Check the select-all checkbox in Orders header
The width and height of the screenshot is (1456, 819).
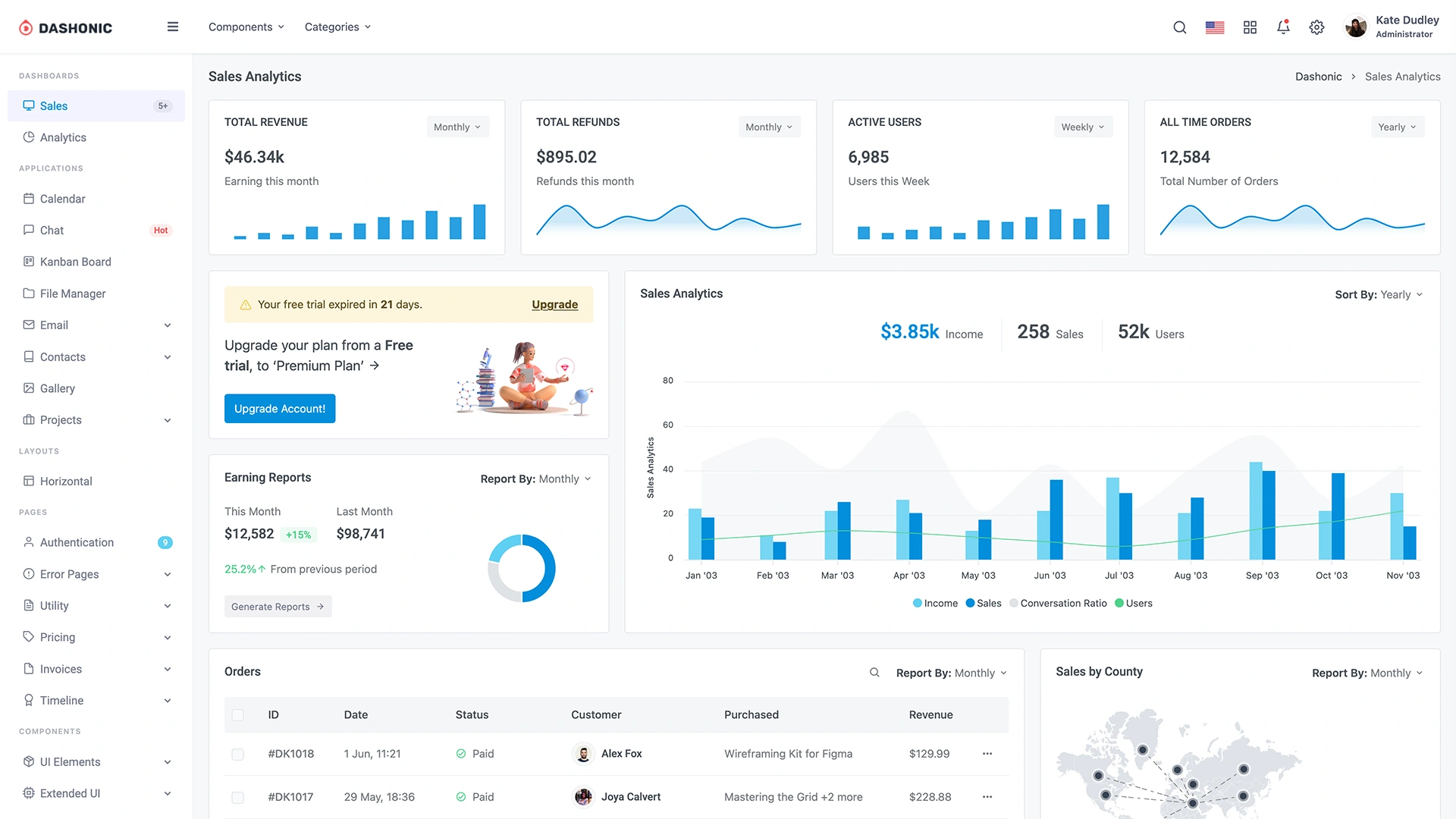(x=239, y=714)
